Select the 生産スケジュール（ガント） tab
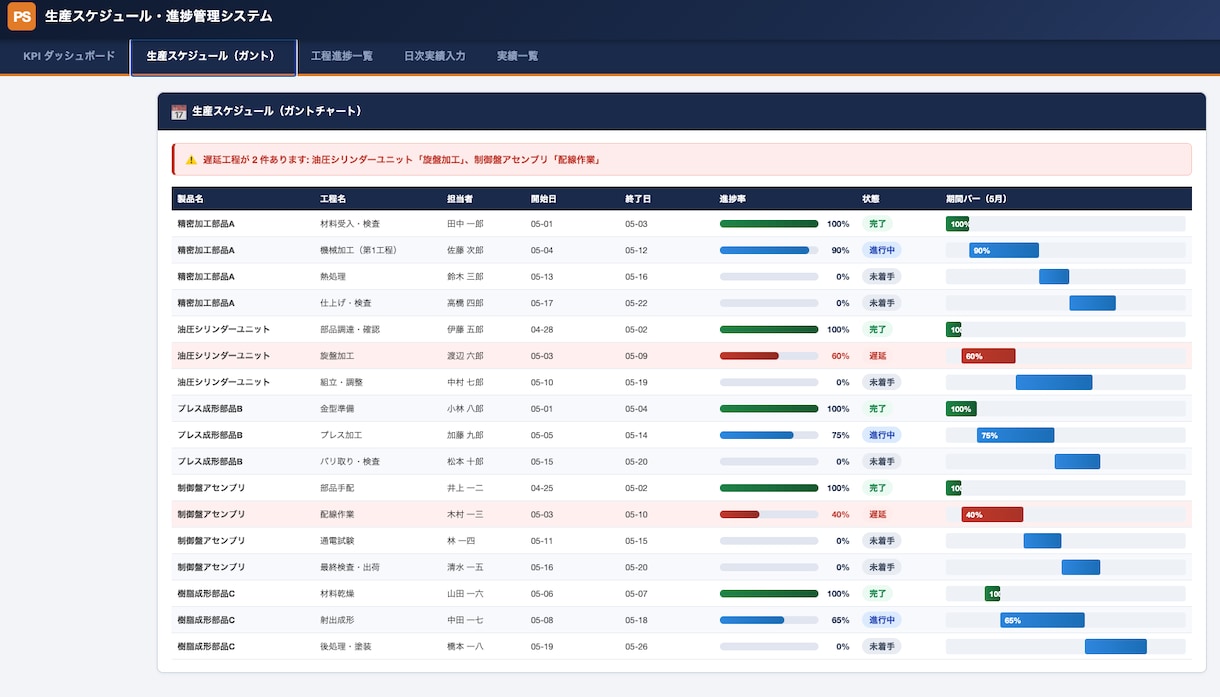 point(213,56)
